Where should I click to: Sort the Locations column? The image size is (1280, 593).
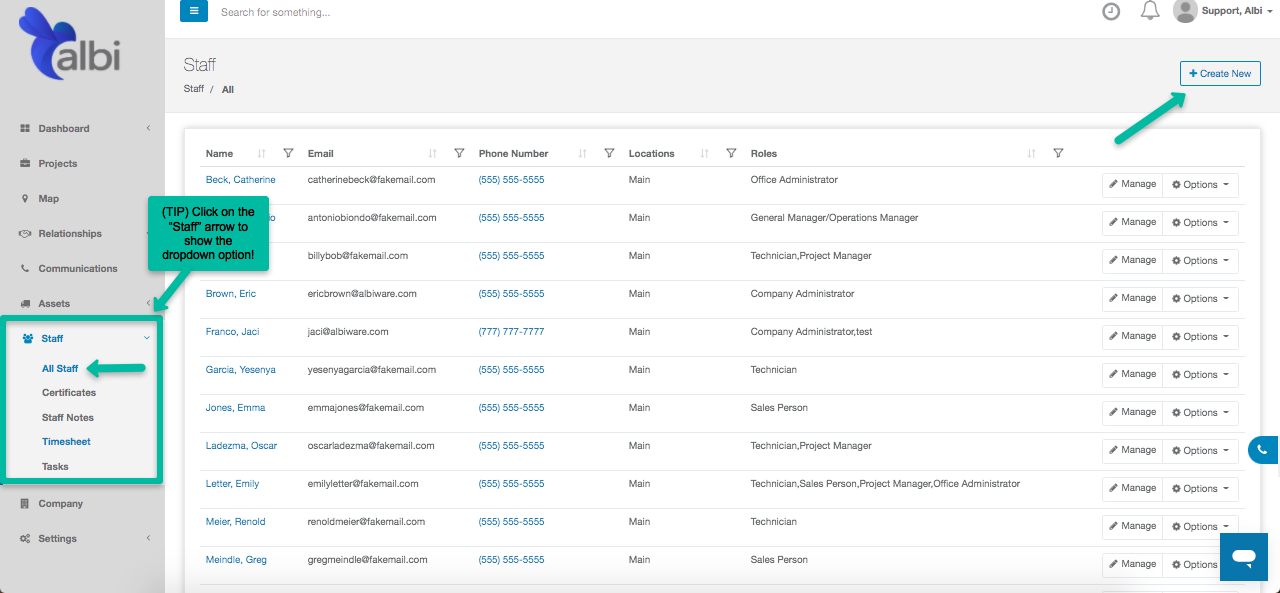tap(704, 154)
